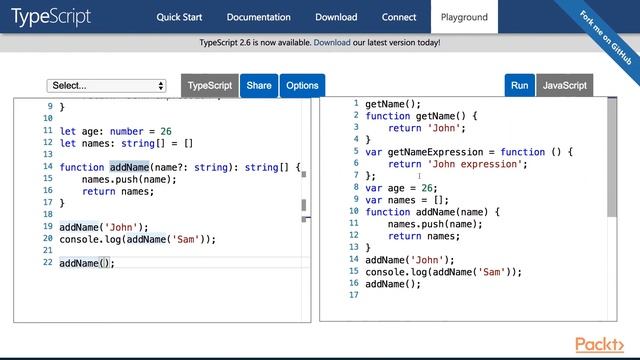Open the Options button

(302, 86)
